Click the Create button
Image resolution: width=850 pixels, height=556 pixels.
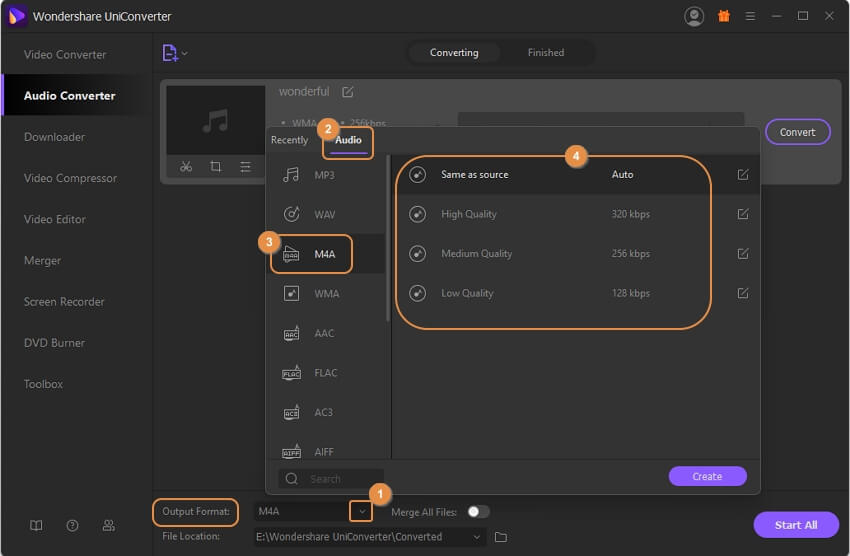point(707,476)
